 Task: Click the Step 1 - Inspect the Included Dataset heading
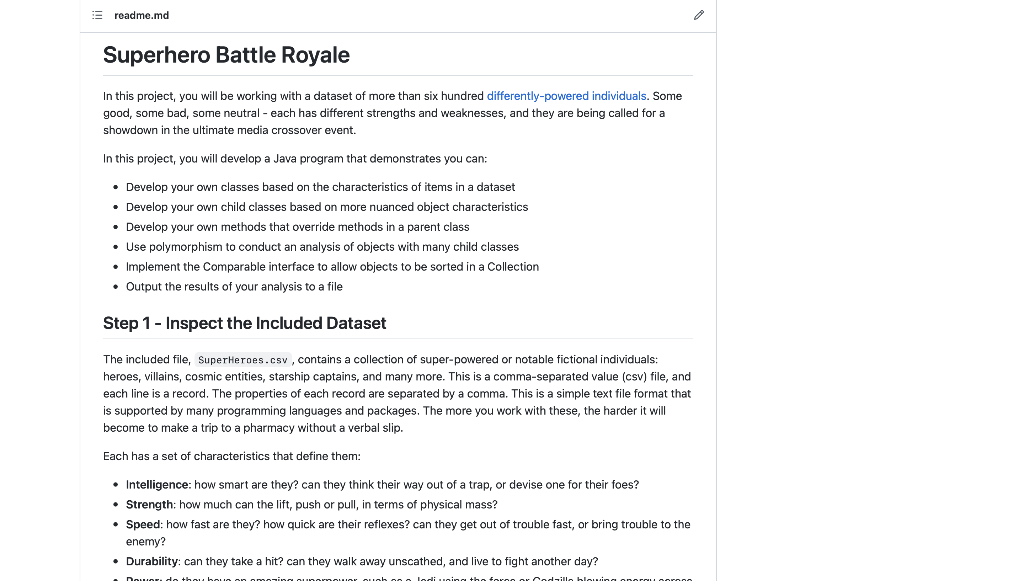click(x=244, y=323)
